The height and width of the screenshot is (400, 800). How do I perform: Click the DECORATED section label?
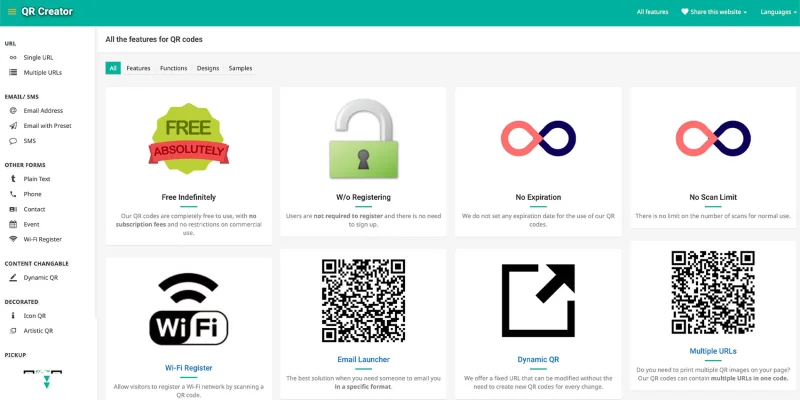coord(21,302)
